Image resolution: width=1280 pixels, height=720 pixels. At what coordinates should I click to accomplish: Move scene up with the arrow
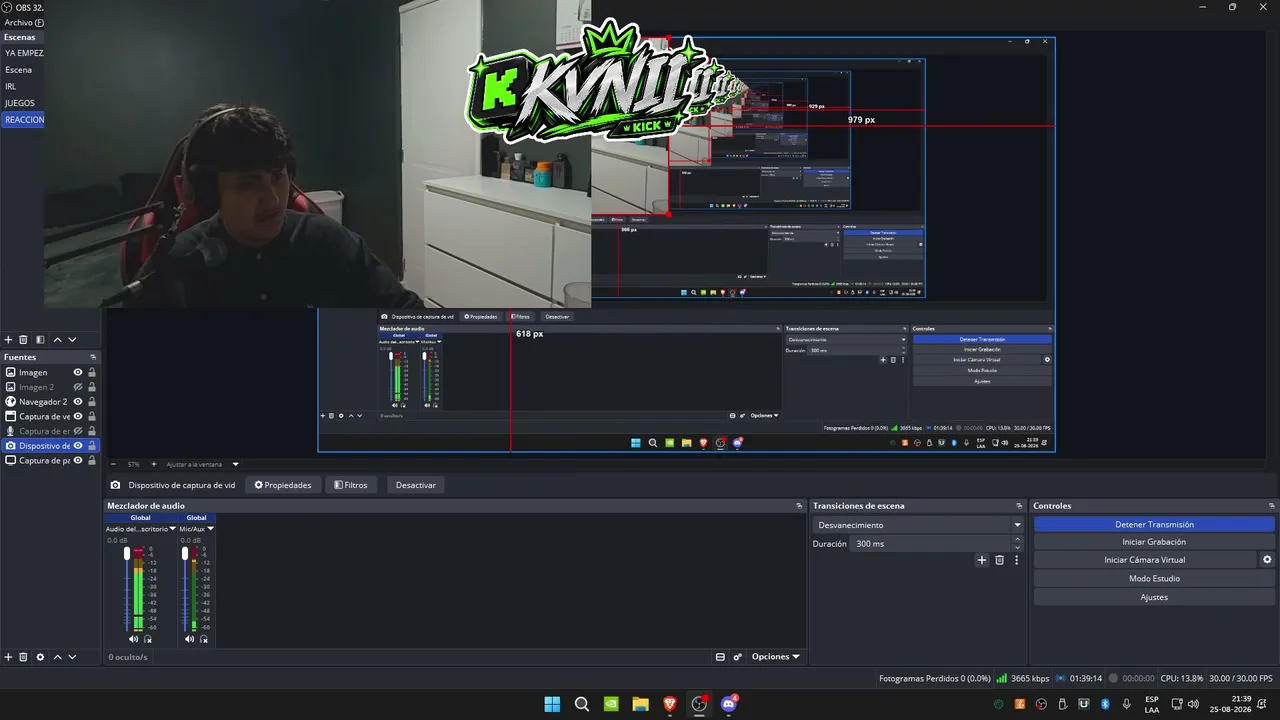(57, 340)
